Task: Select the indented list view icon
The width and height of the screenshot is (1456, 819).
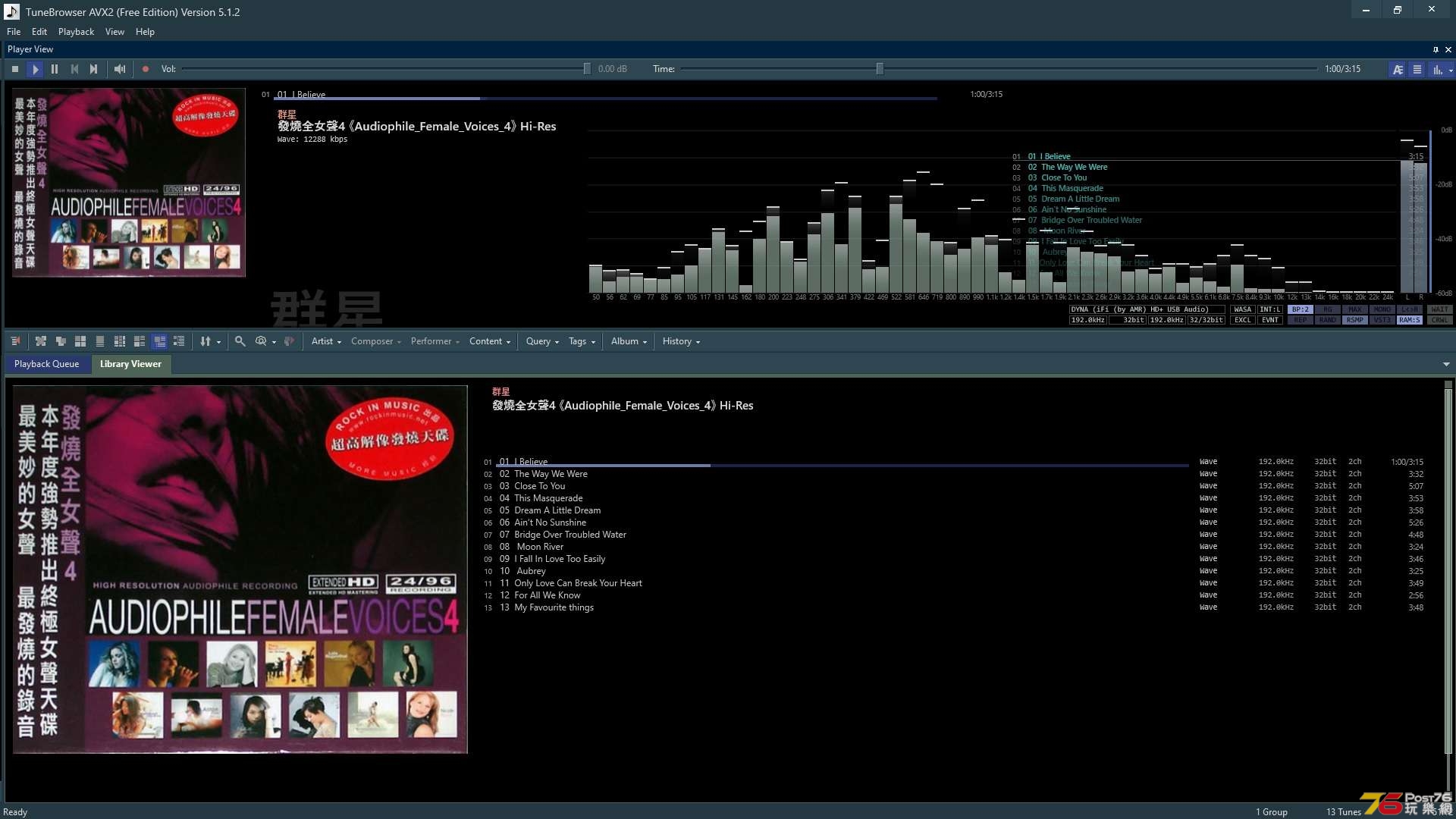Action: point(179,341)
